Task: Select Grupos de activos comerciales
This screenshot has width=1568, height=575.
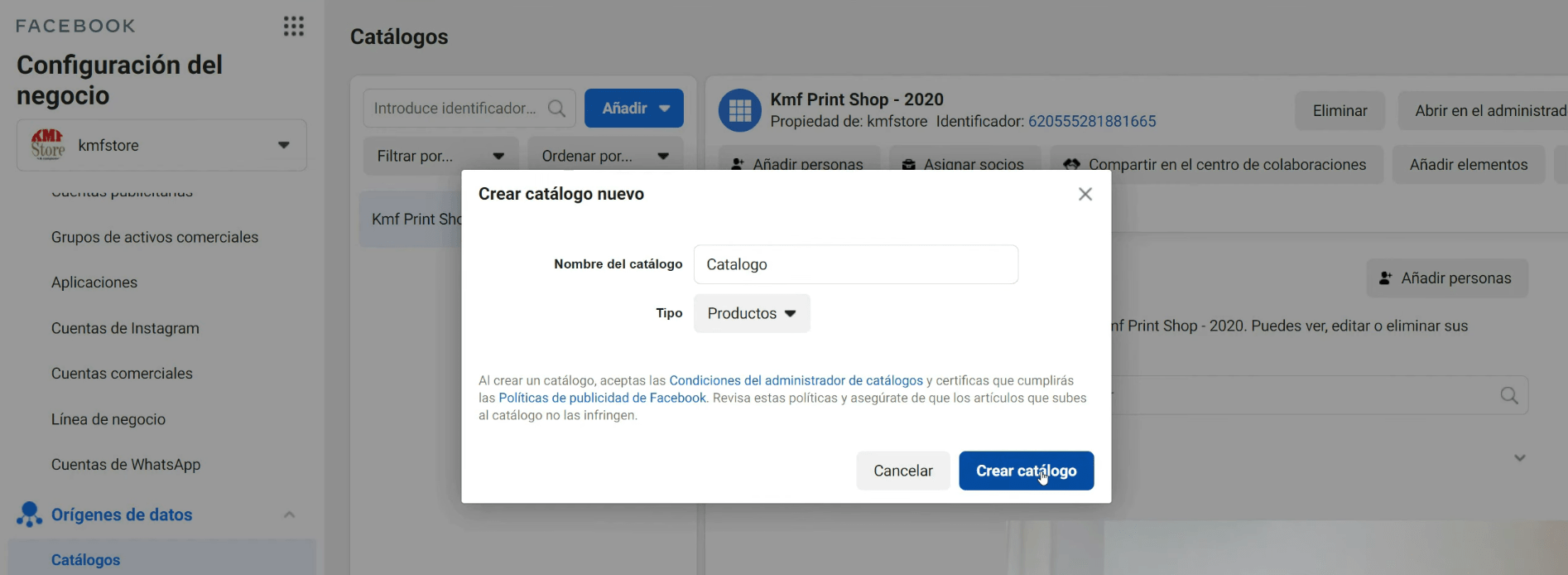Action: [155, 237]
